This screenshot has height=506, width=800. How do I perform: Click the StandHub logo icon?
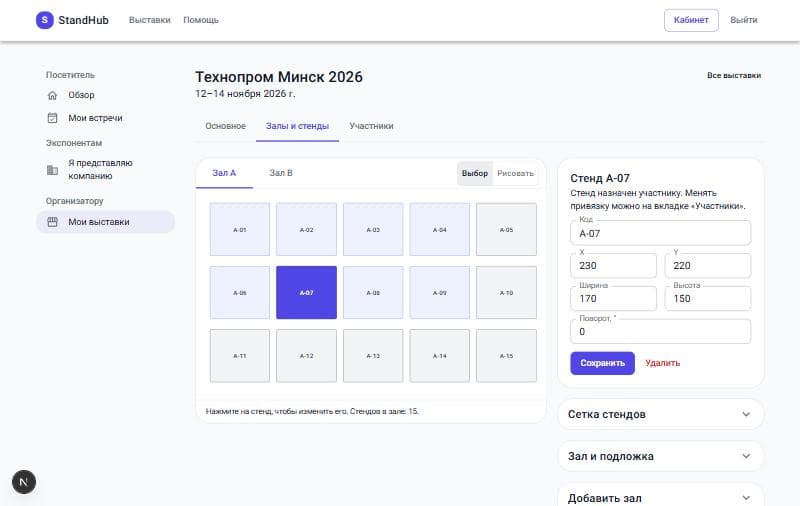pyautogui.click(x=44, y=20)
